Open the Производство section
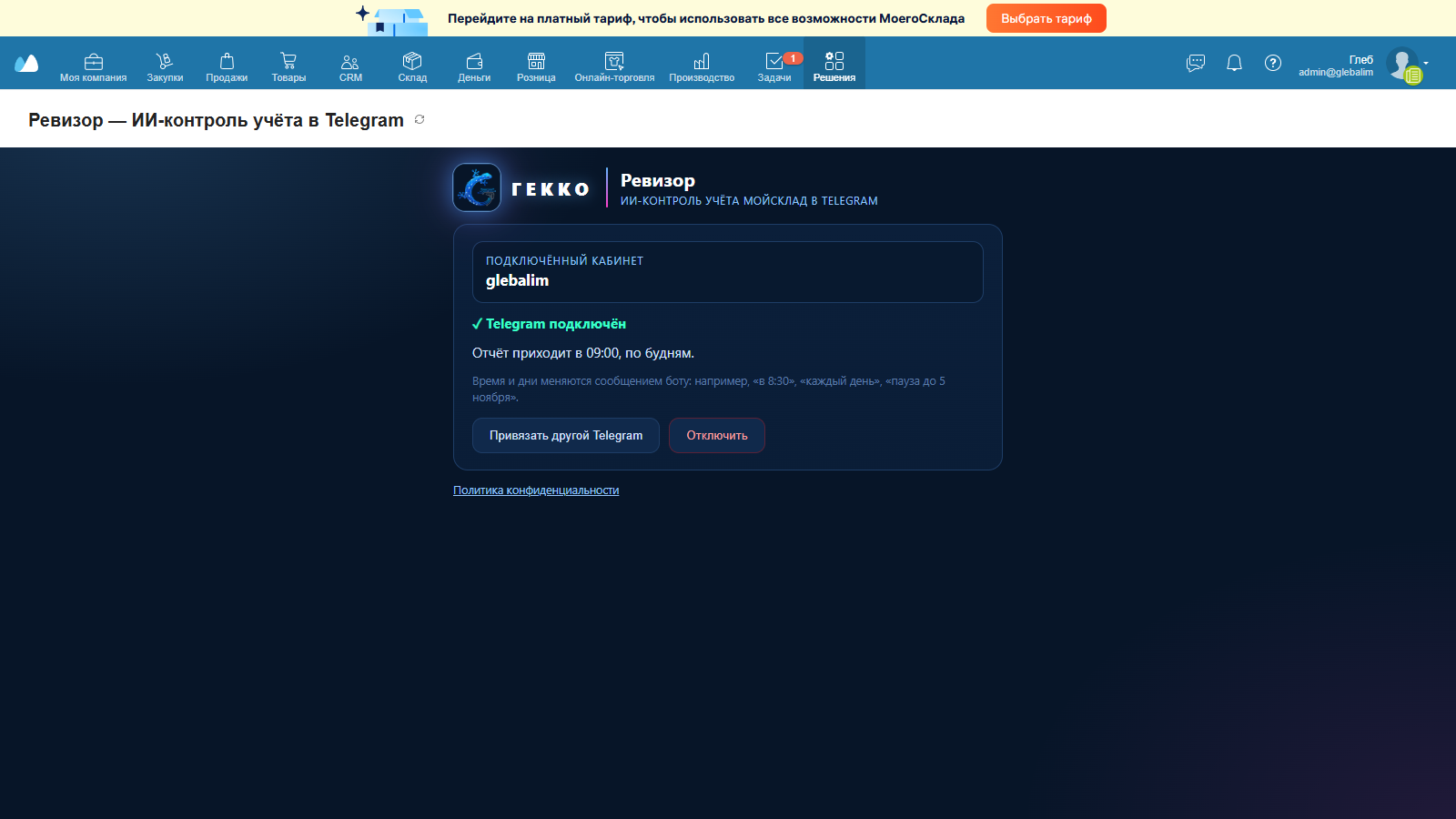 click(x=702, y=67)
